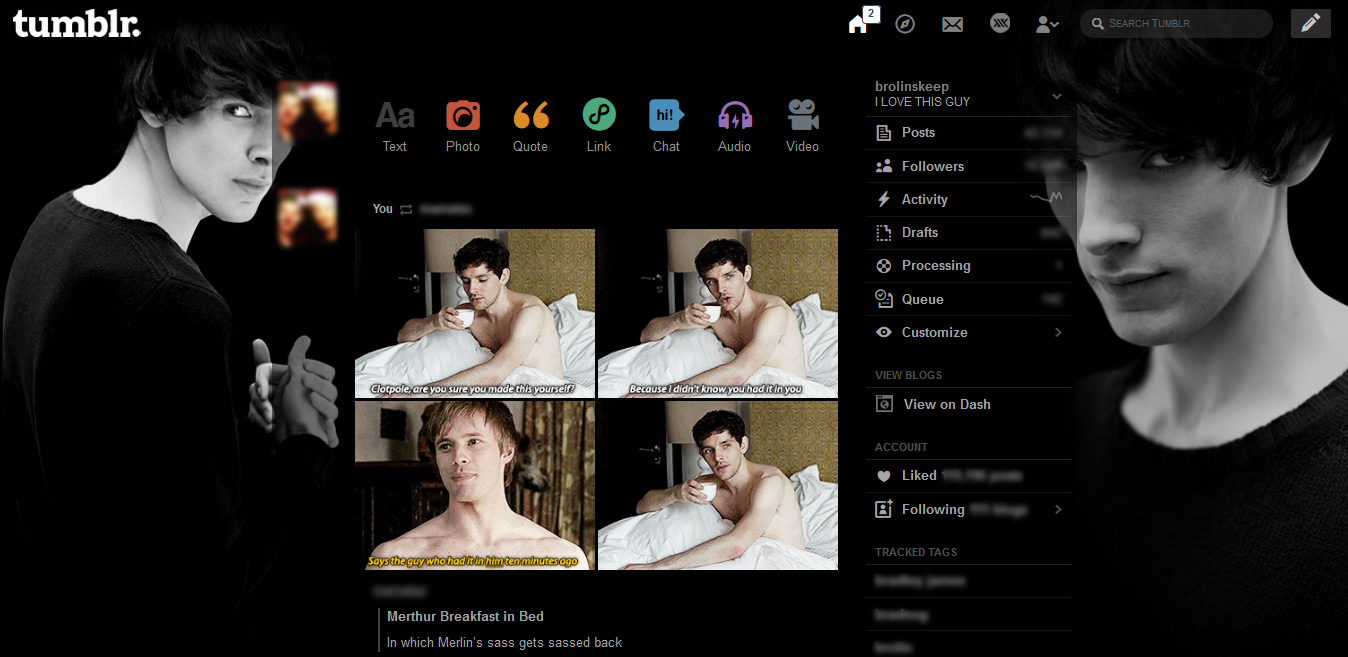Viewport: 1348px width, 657px height.
Task: Click the blurred reblogged-from username
Action: point(446,209)
